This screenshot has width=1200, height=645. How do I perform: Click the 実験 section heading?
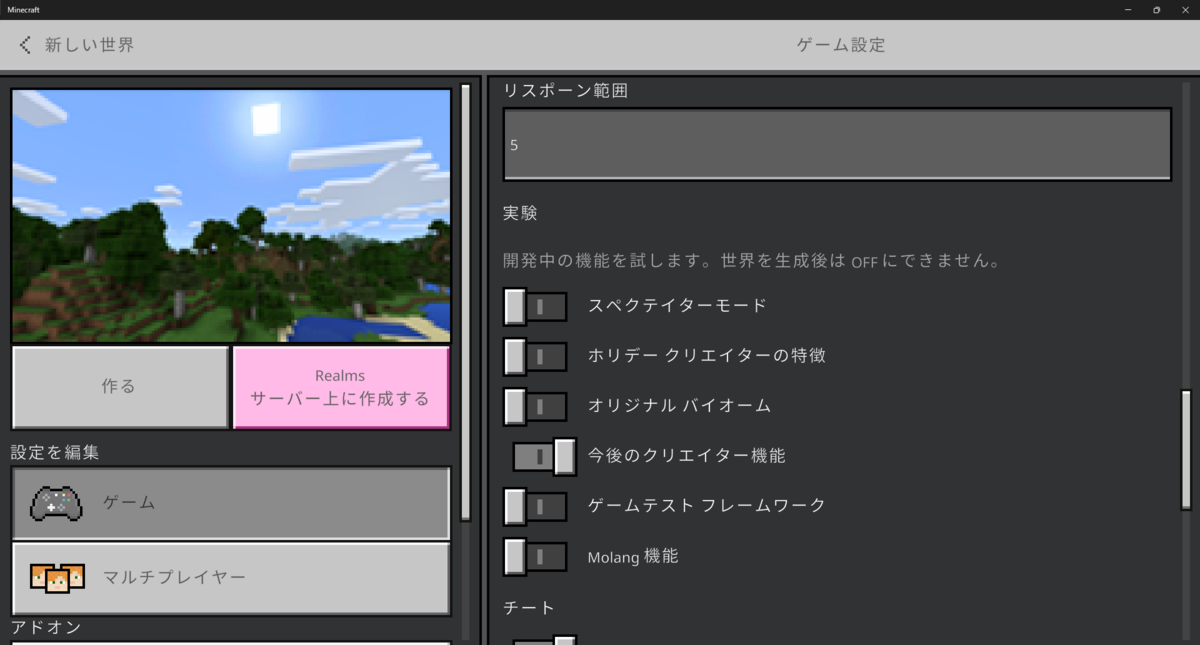520,213
